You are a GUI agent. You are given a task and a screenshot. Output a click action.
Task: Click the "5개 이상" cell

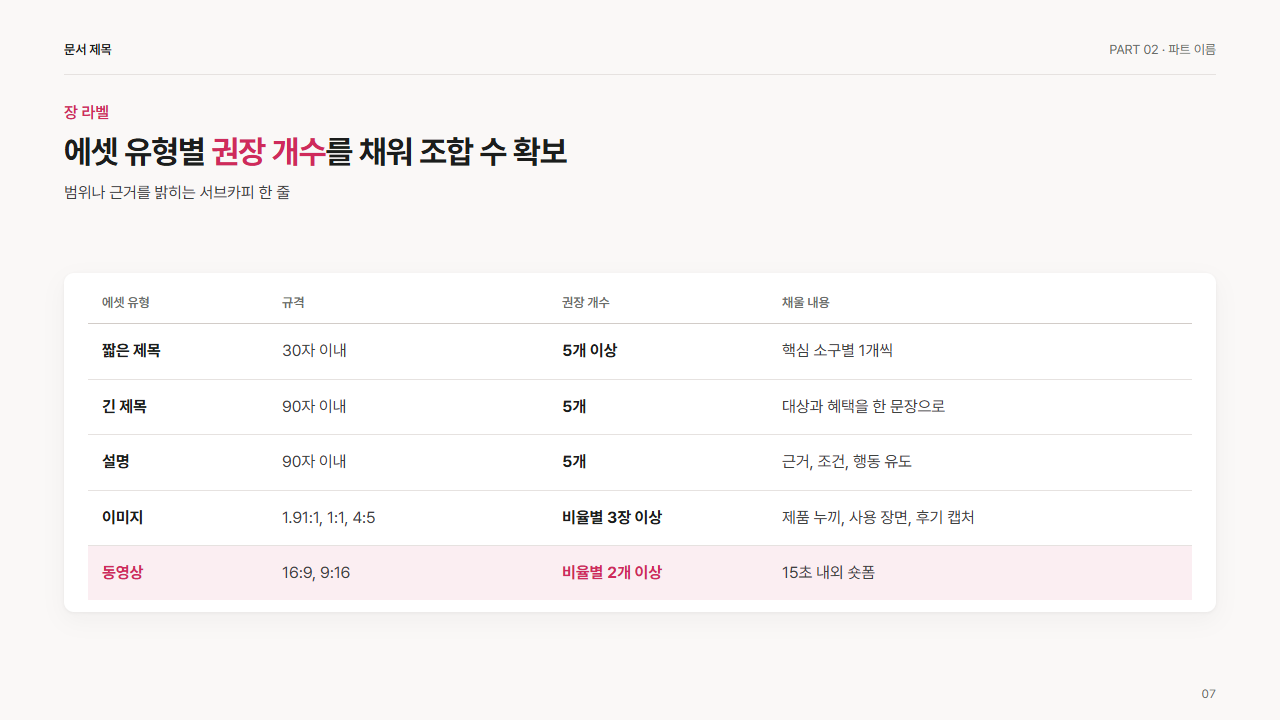[x=590, y=351]
